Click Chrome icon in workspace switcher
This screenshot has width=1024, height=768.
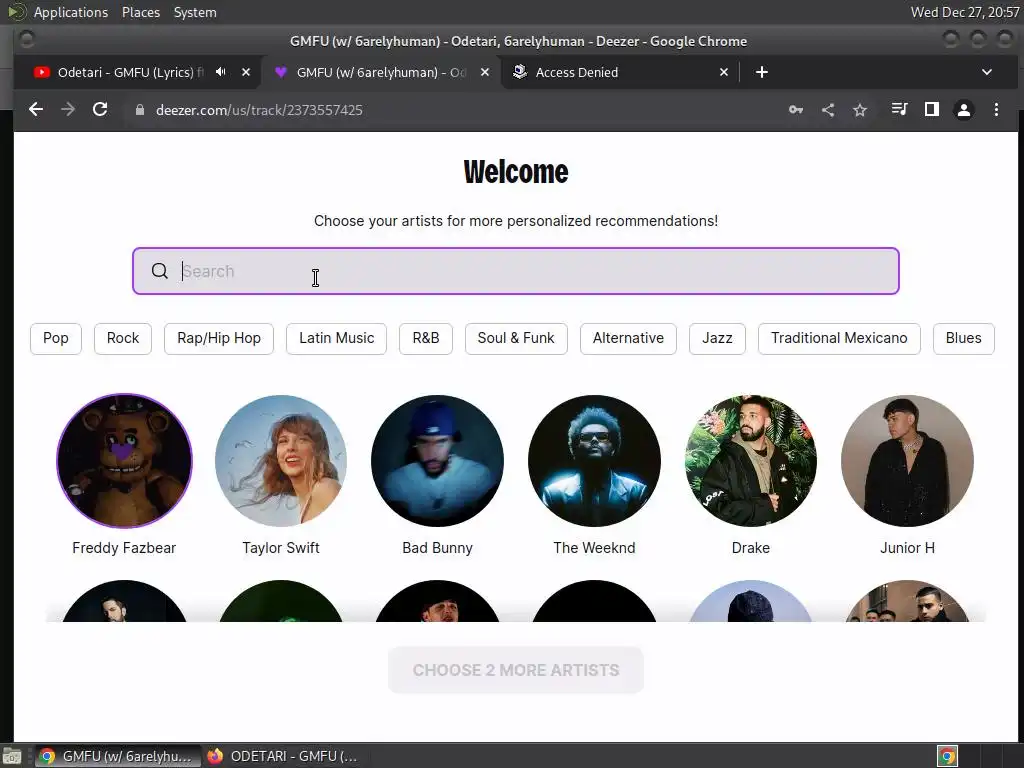(x=948, y=756)
